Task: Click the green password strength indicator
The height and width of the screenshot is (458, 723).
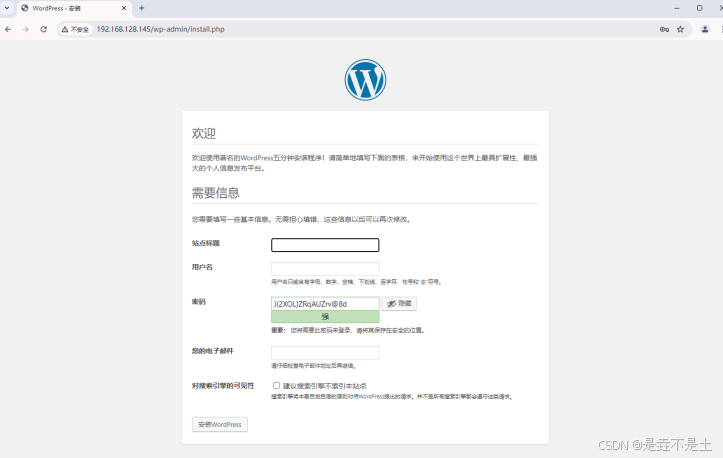Action: [325, 316]
